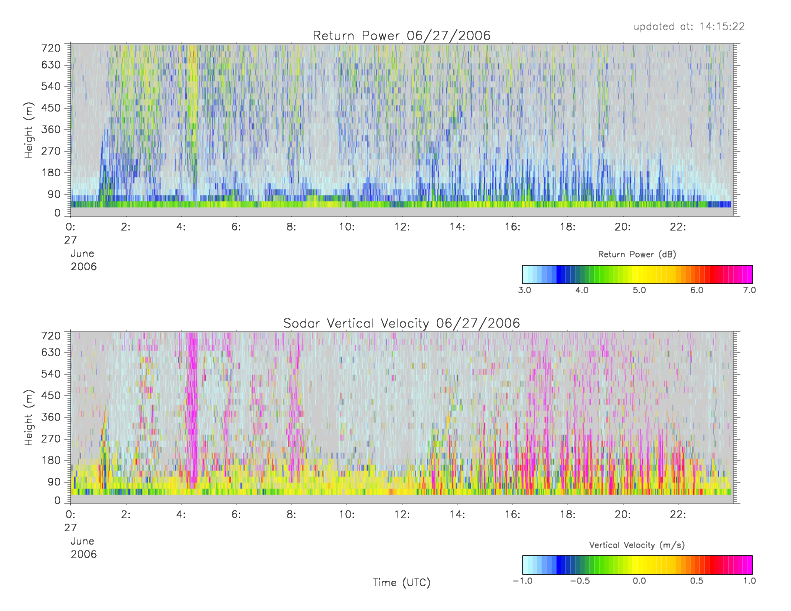Click the 720 height tick on Return Power chart

51,48
